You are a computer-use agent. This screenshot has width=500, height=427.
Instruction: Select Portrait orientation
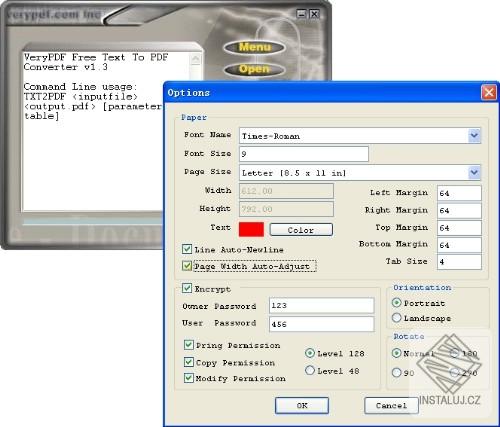click(x=396, y=303)
